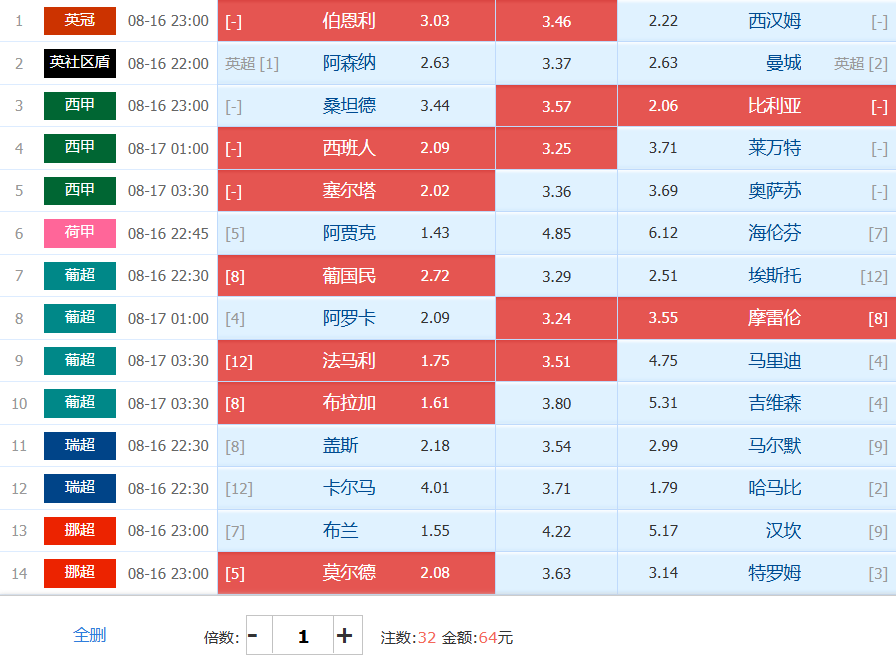
Task: Click the 英冠 league tag
Action: click(x=79, y=21)
